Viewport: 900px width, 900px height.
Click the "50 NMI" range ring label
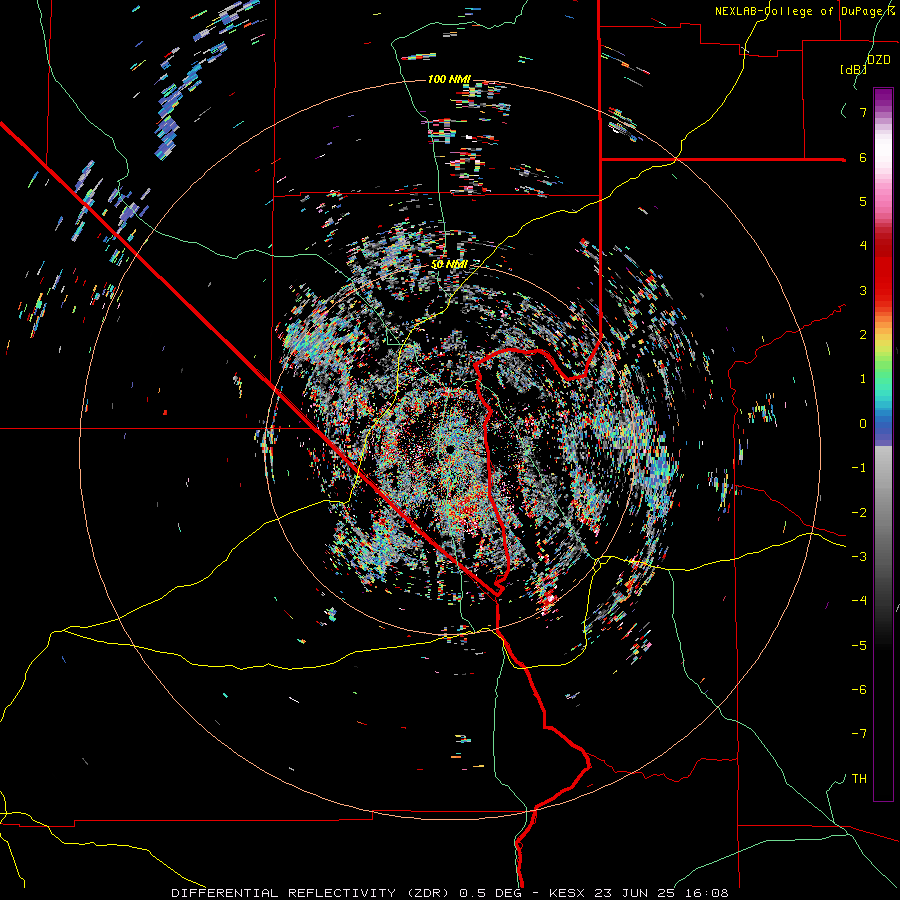[x=449, y=264]
